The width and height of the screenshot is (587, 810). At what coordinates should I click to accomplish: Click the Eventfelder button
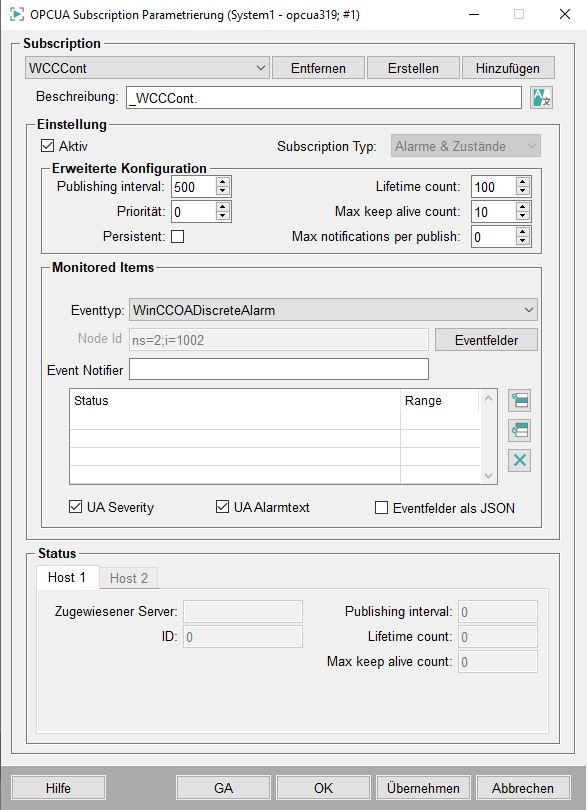pos(486,340)
